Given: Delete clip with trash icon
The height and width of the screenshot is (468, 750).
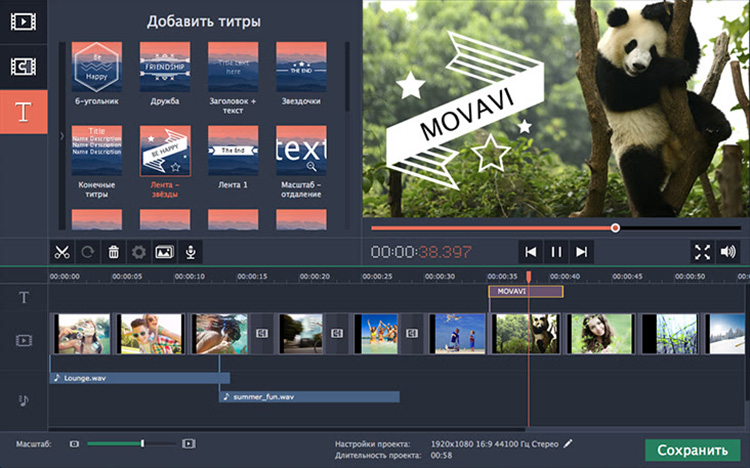Looking at the screenshot, I should pos(114,252).
